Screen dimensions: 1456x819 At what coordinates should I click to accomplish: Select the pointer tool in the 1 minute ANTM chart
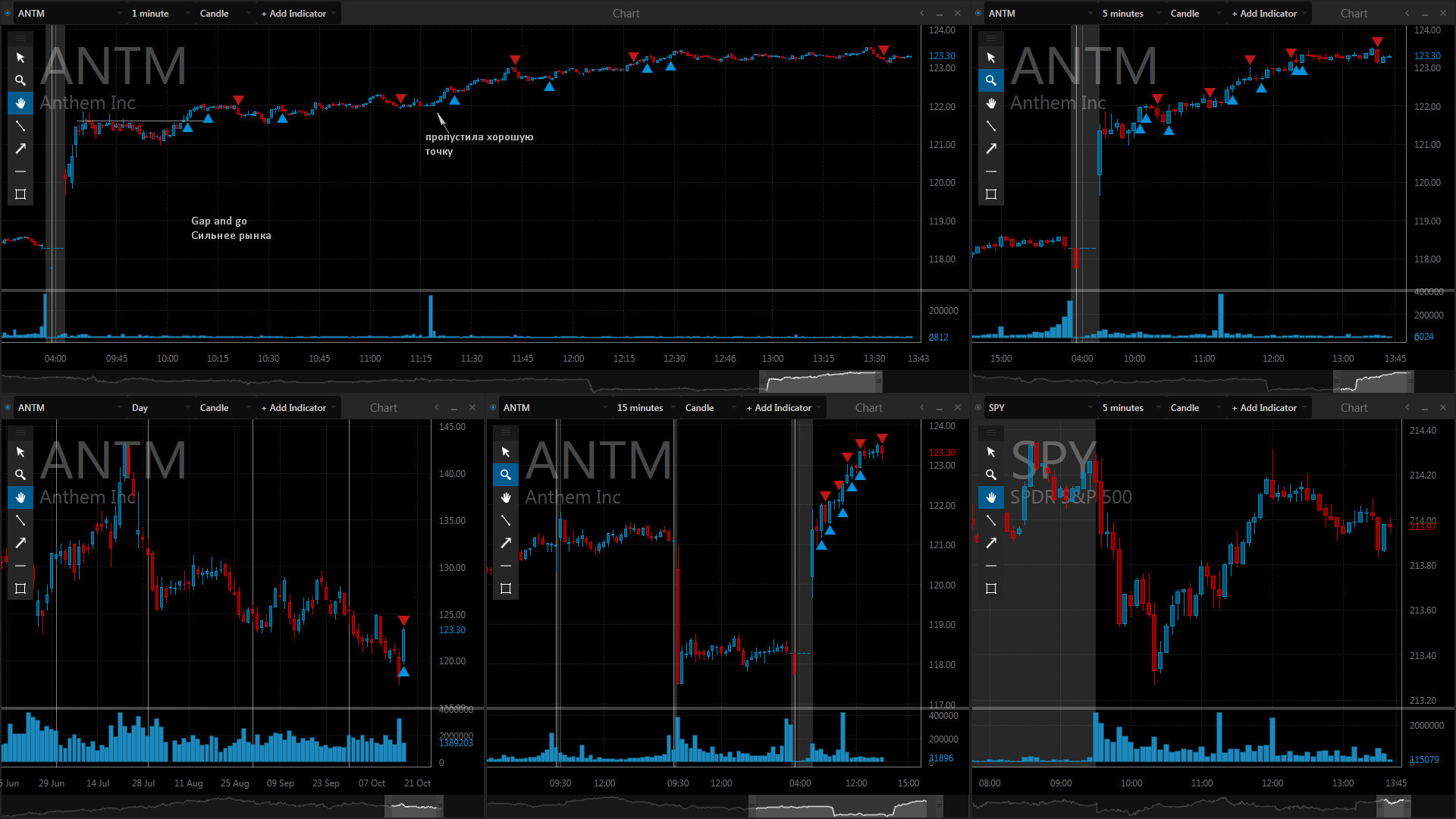click(x=20, y=58)
